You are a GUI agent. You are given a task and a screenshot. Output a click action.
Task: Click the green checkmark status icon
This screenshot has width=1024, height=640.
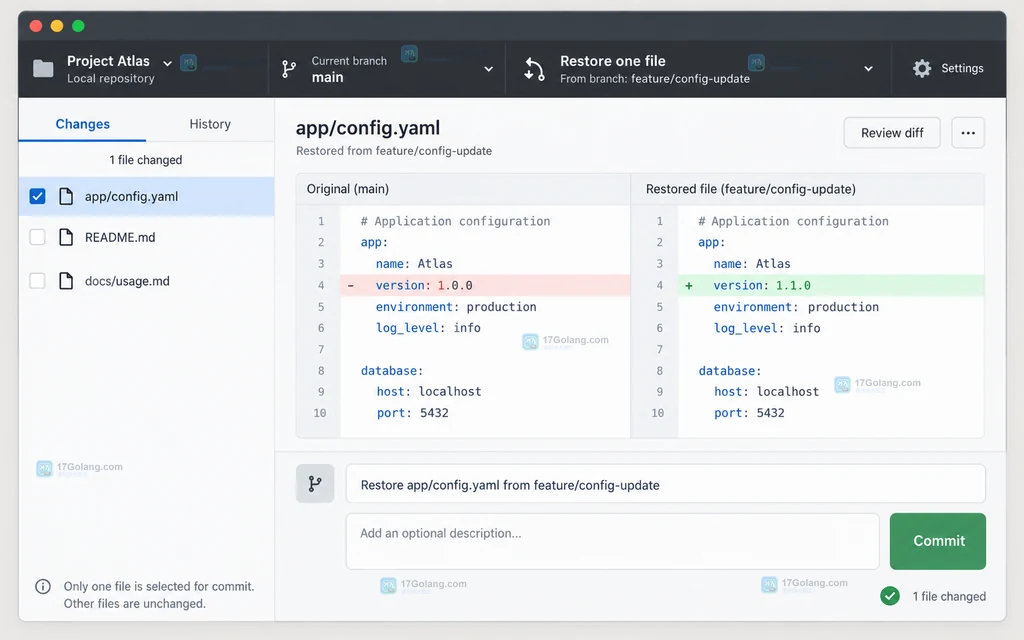(889, 596)
